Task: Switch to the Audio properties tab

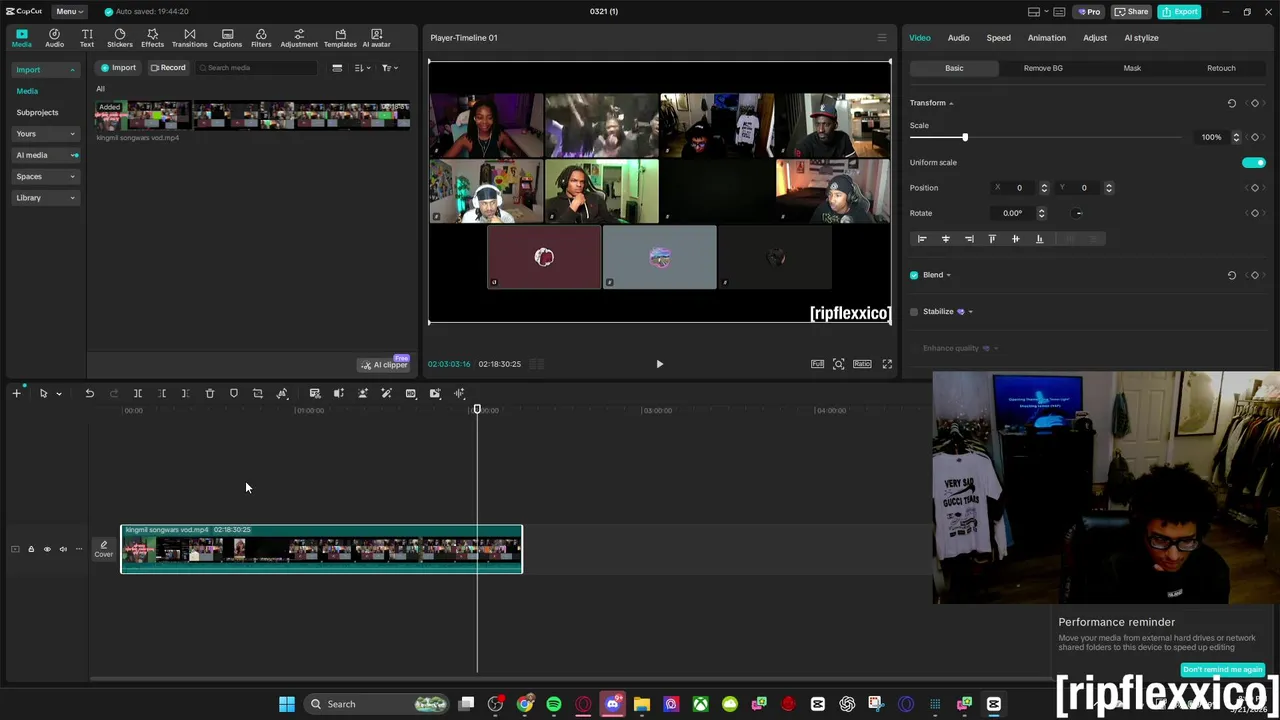Action: tap(958, 38)
